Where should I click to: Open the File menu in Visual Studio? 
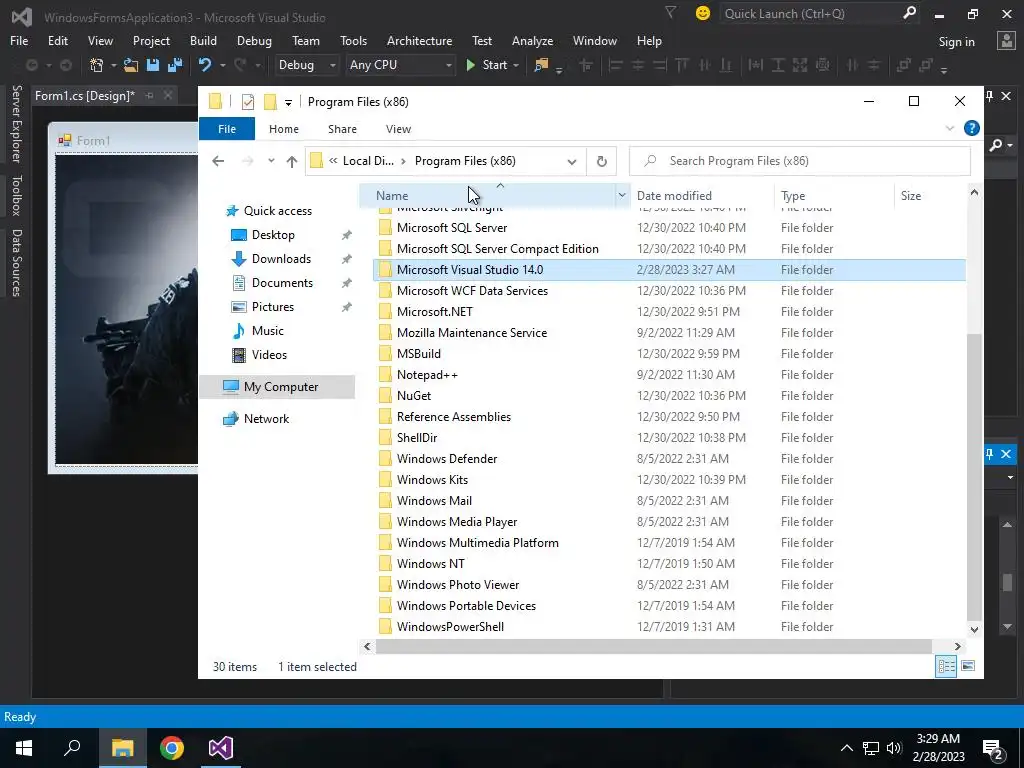[x=19, y=40]
